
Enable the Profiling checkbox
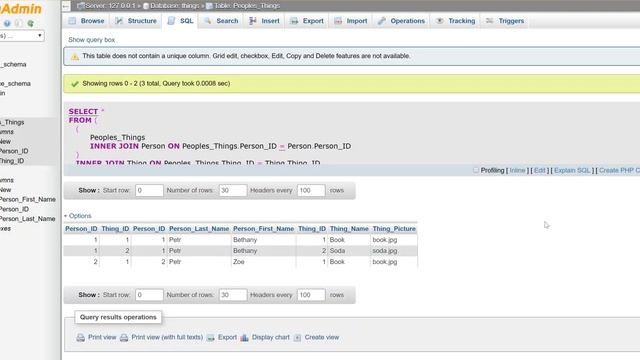tap(476, 170)
